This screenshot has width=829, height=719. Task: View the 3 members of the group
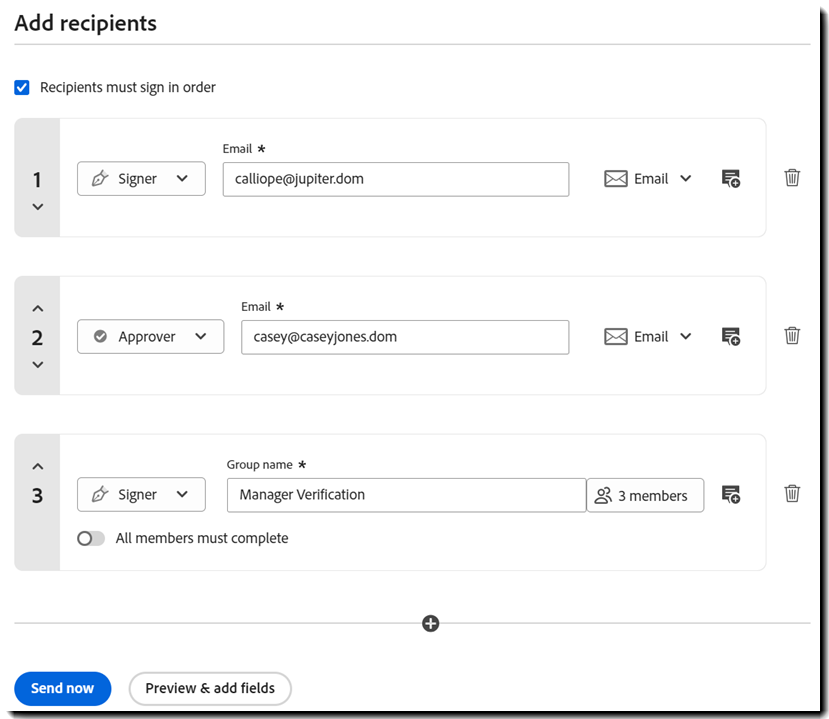point(645,495)
